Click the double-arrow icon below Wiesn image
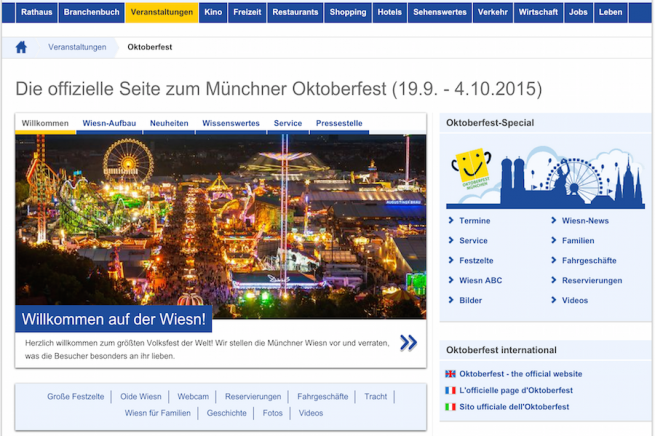655x436 pixels. 408,343
